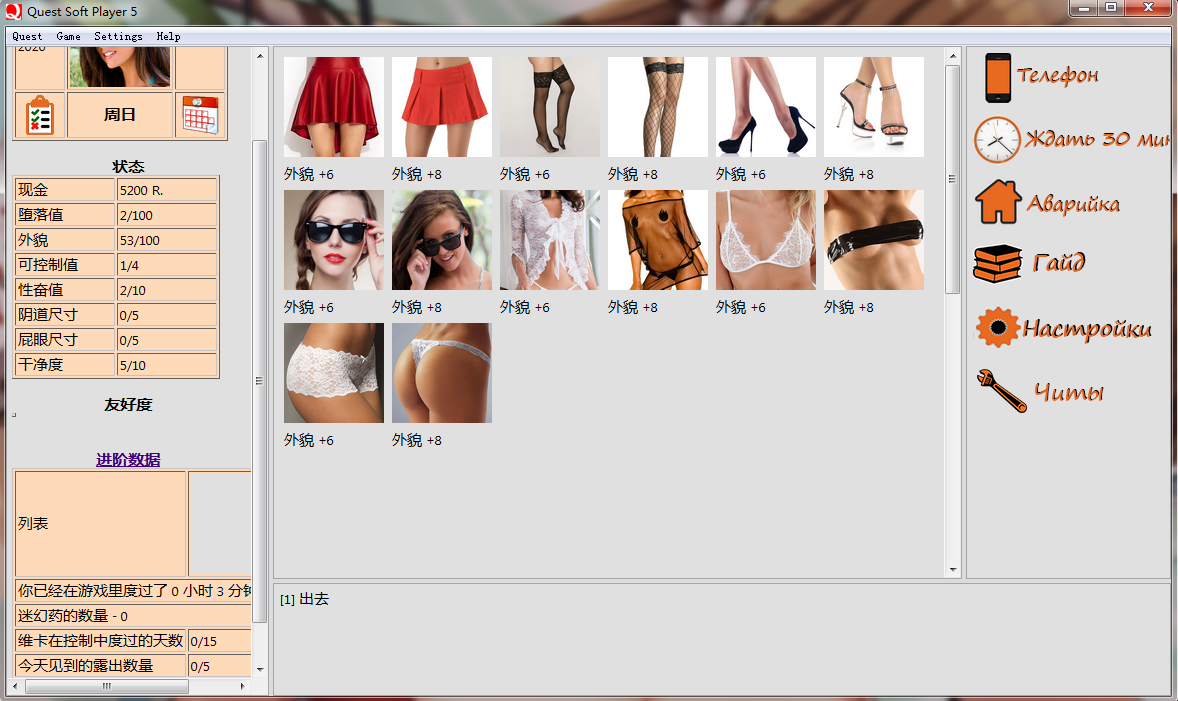Click the clipboard checklist icon
This screenshot has width=1178, height=701.
point(39,116)
